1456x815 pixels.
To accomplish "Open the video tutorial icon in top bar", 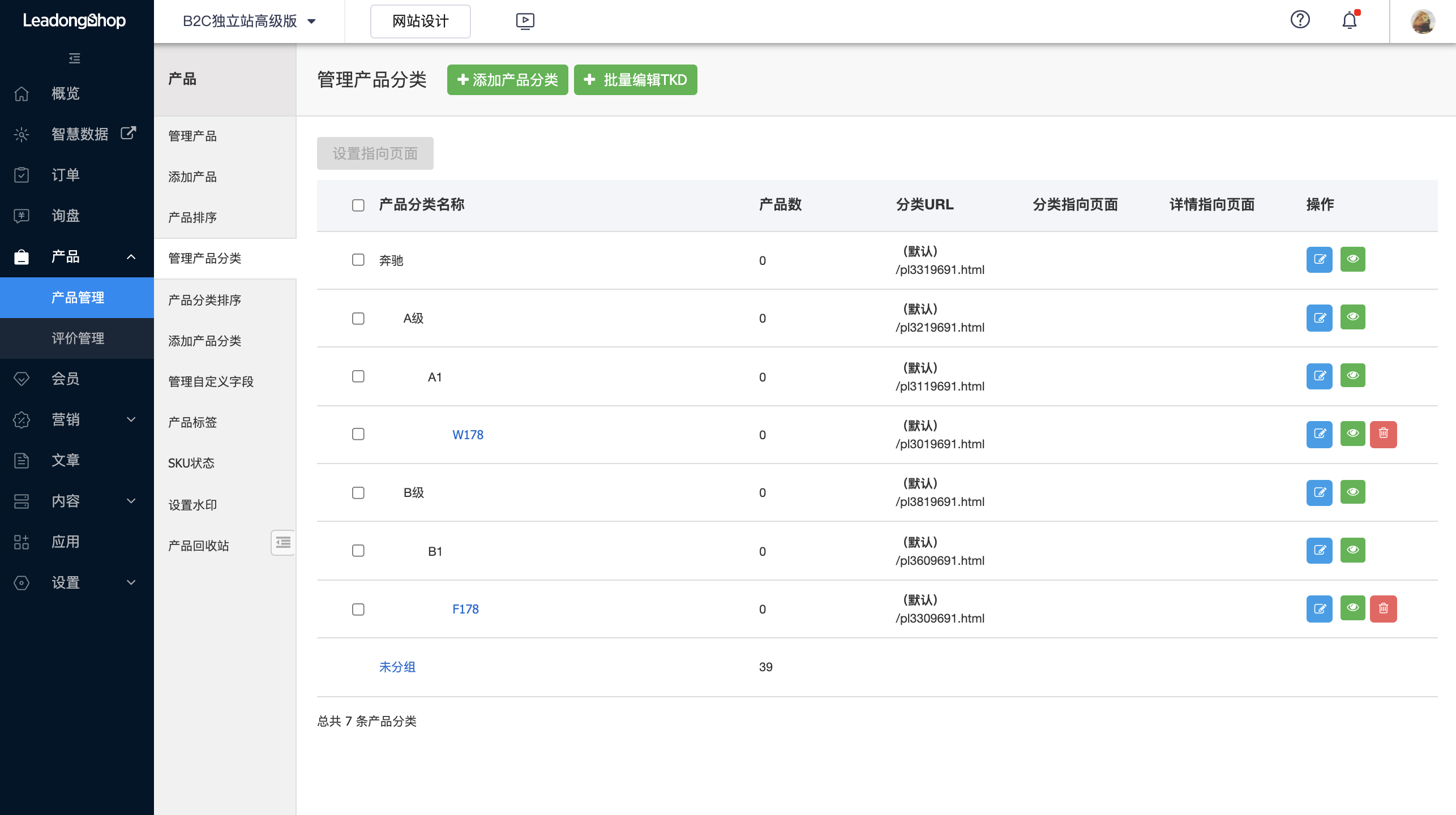I will click(525, 21).
